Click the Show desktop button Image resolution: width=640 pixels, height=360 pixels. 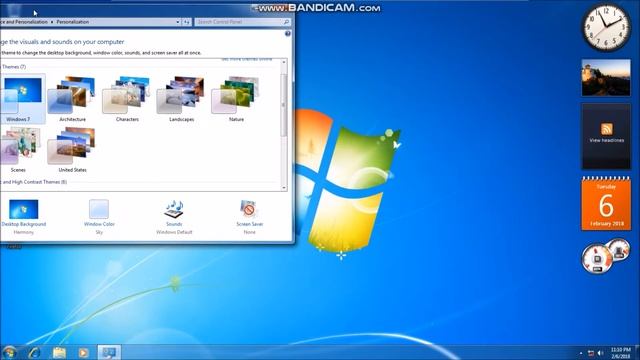637,353
